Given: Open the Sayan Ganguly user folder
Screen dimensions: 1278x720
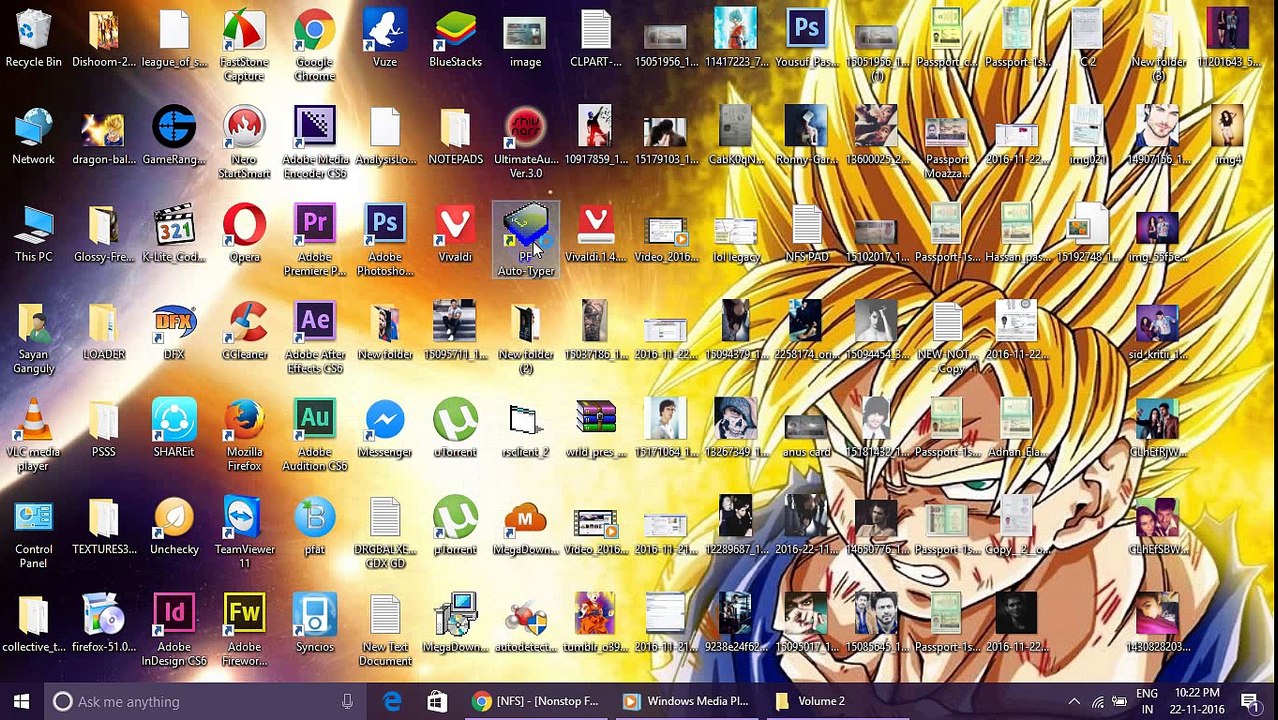Looking at the screenshot, I should [x=33, y=338].
